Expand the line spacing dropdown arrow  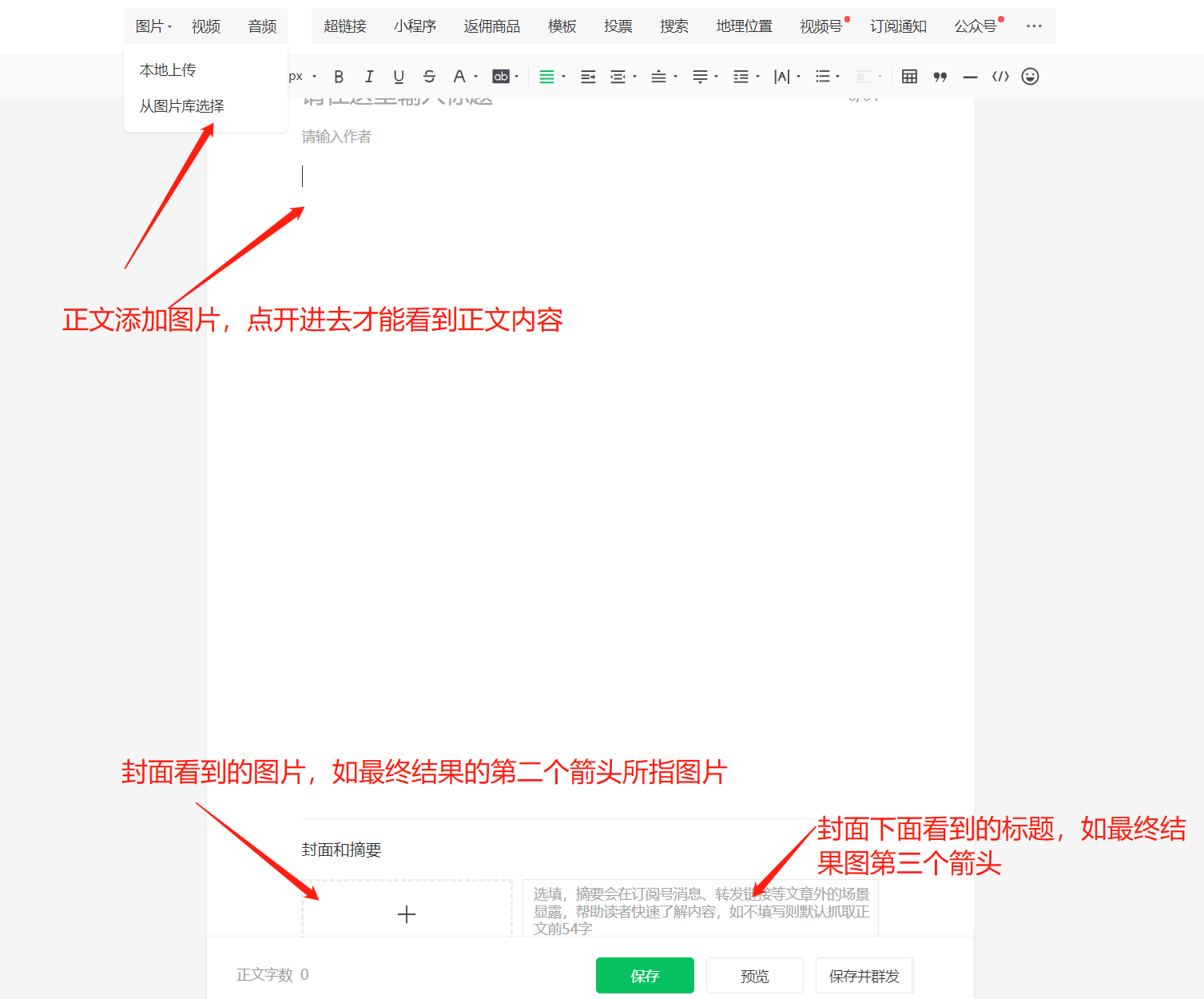pos(758,77)
